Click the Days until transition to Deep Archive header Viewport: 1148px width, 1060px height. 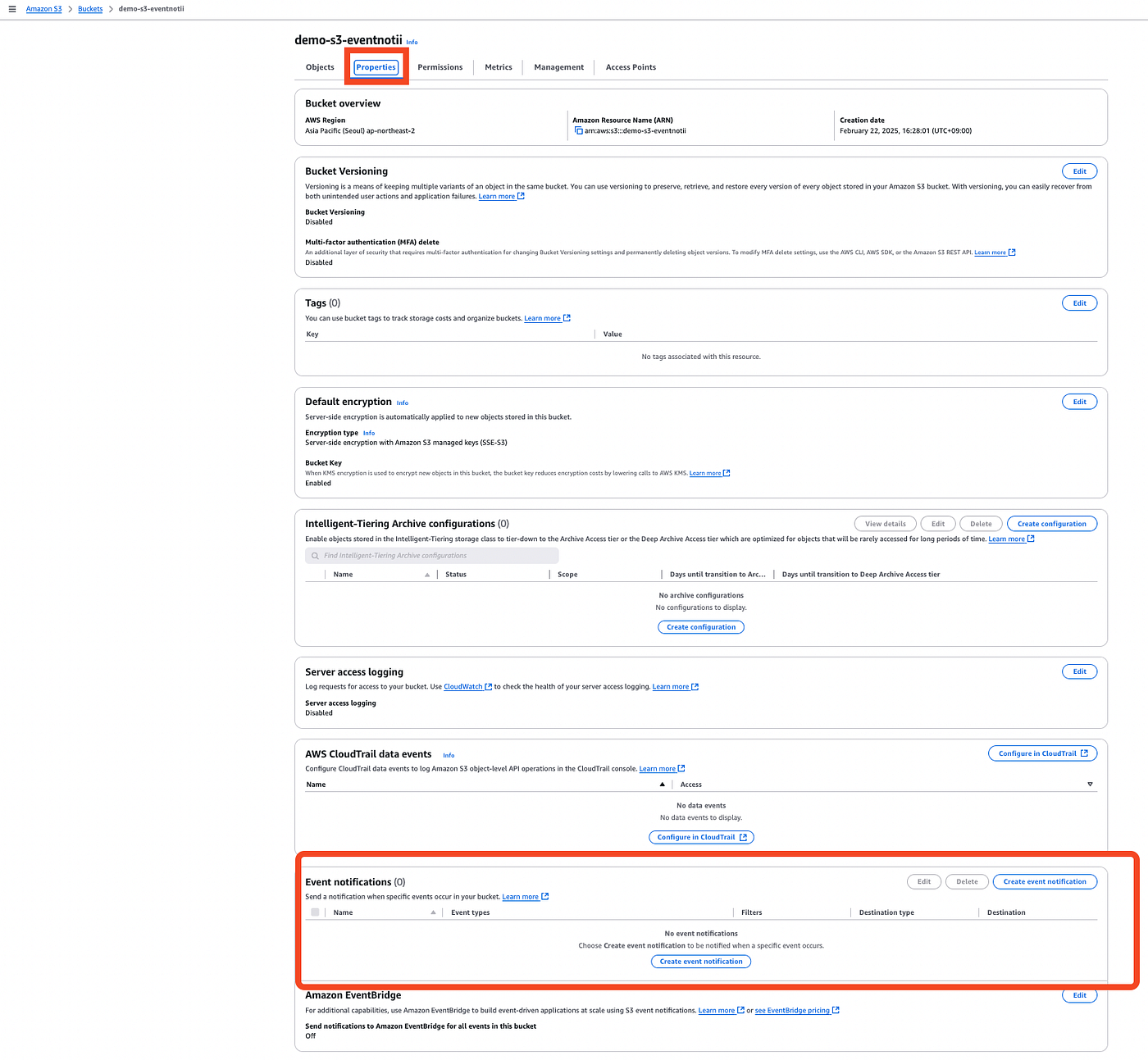tap(861, 575)
